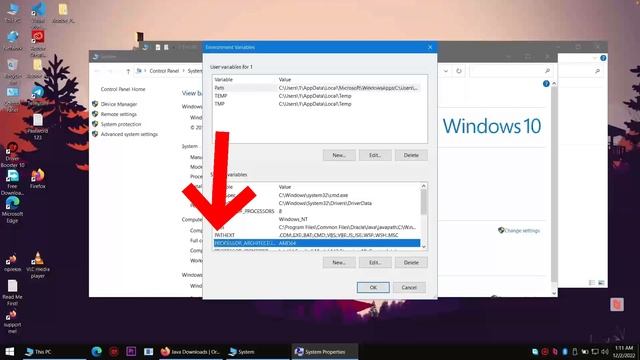The width and height of the screenshot is (640, 360).
Task: Select the row with DriverData value
Action: click(317, 203)
